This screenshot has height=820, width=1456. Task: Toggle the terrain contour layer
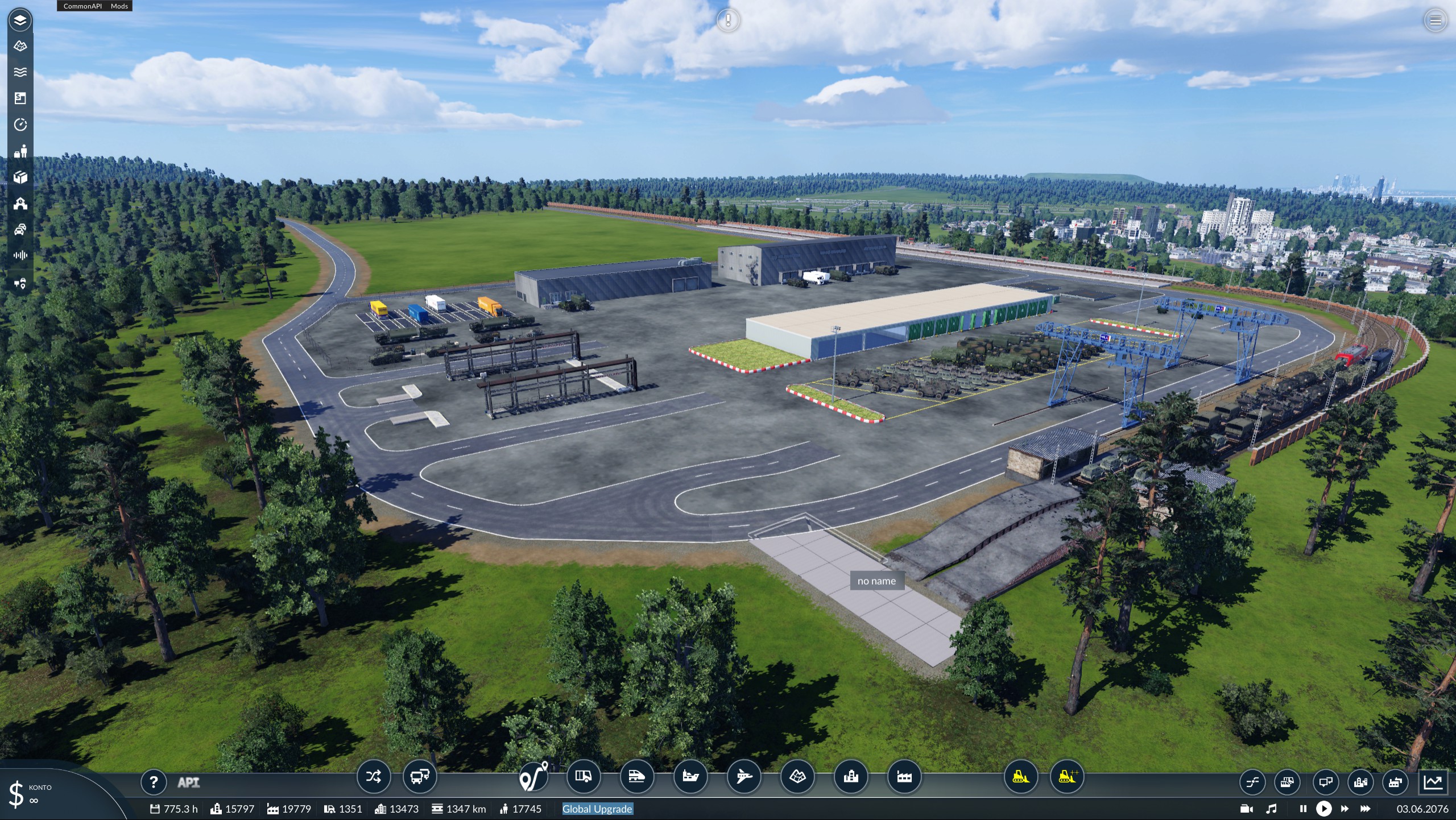tap(20, 46)
